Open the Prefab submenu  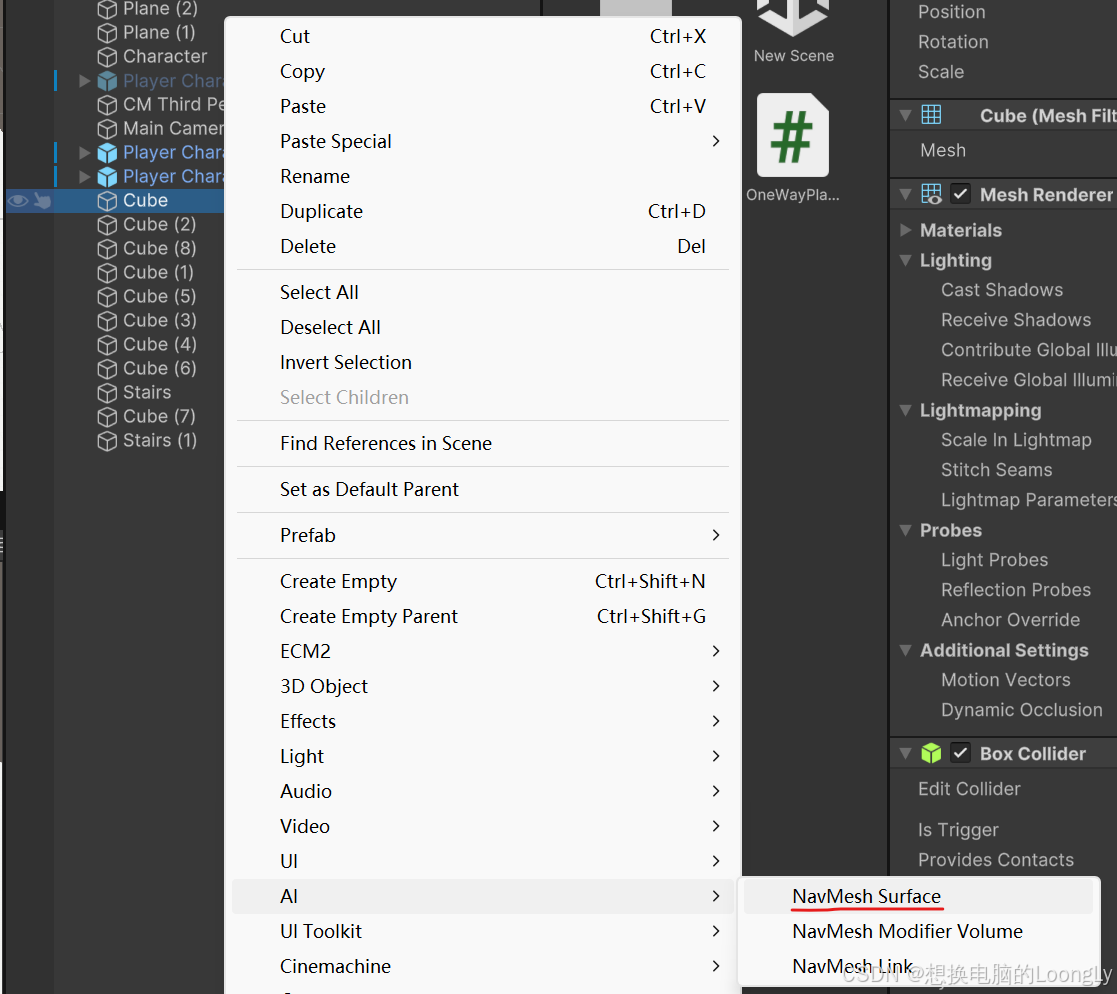coord(482,535)
